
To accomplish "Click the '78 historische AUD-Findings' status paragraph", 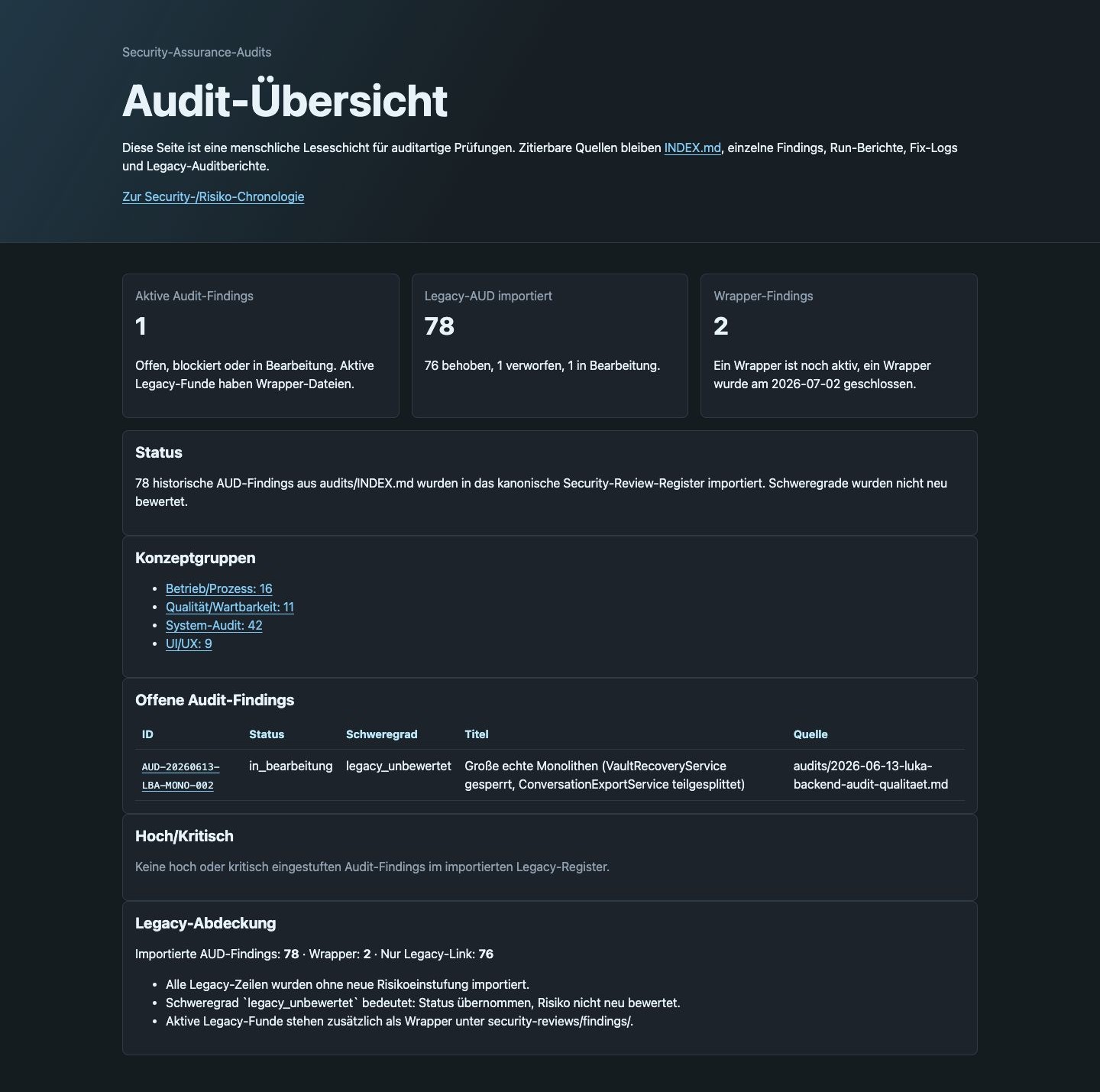I will pos(542,492).
